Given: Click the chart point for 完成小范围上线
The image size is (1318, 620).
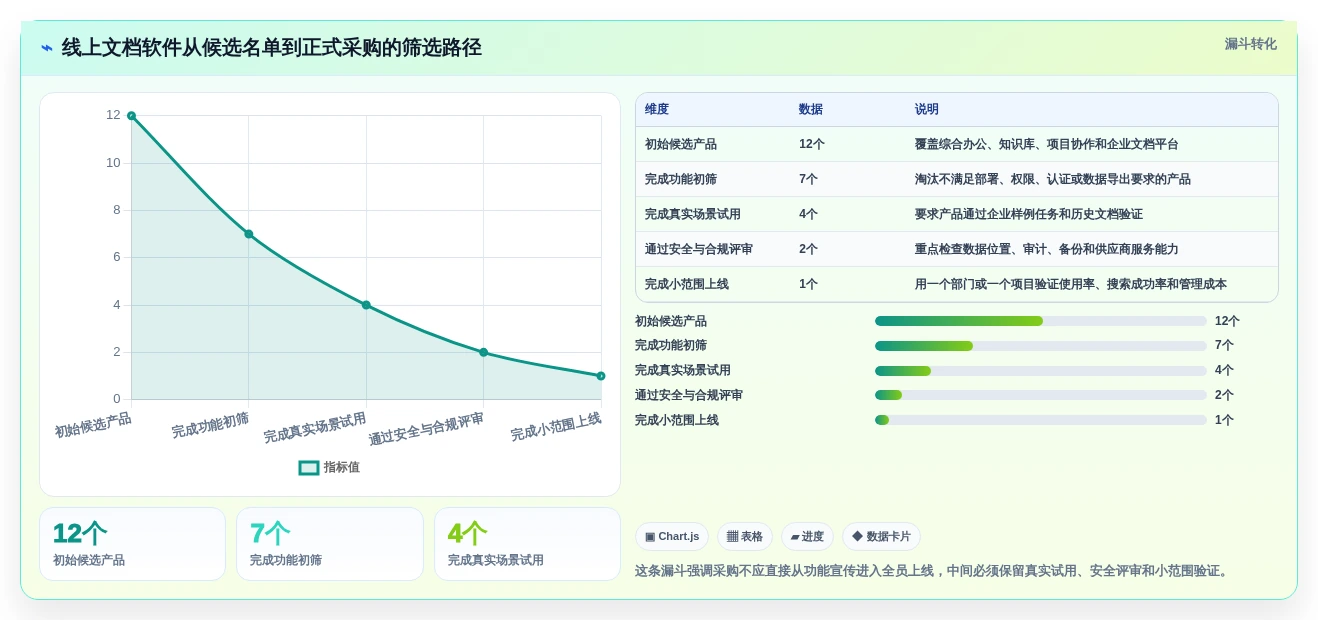Looking at the screenshot, I should coord(601,376).
